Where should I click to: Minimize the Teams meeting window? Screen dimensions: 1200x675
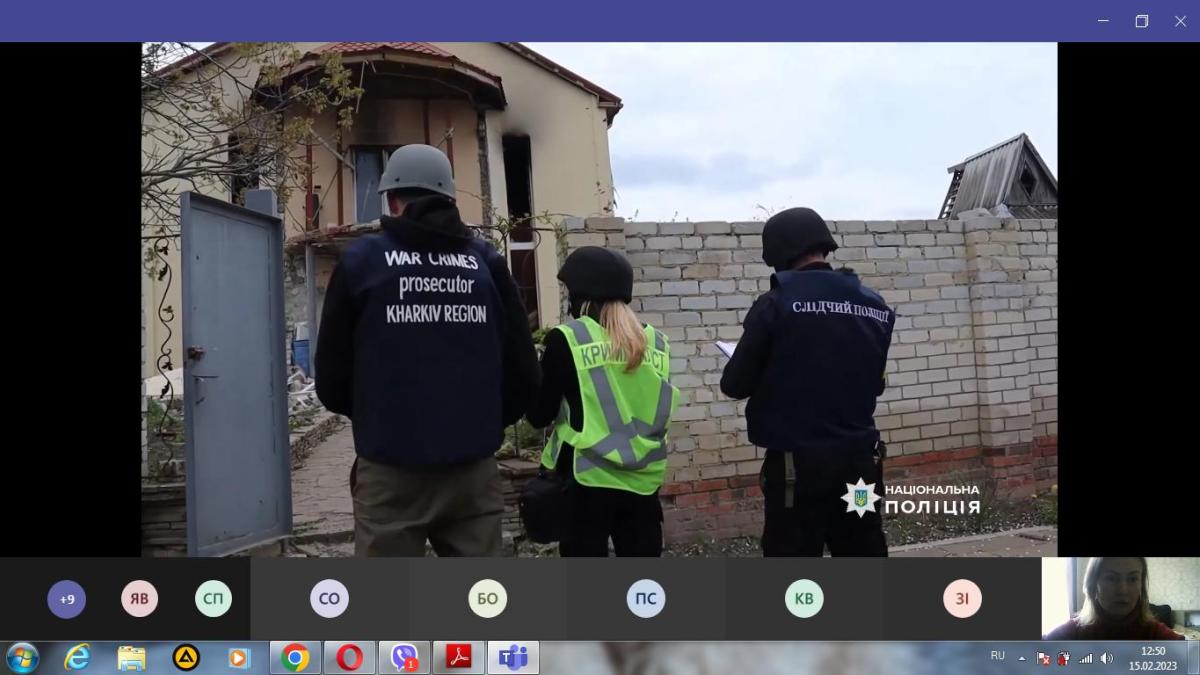pos(1103,21)
